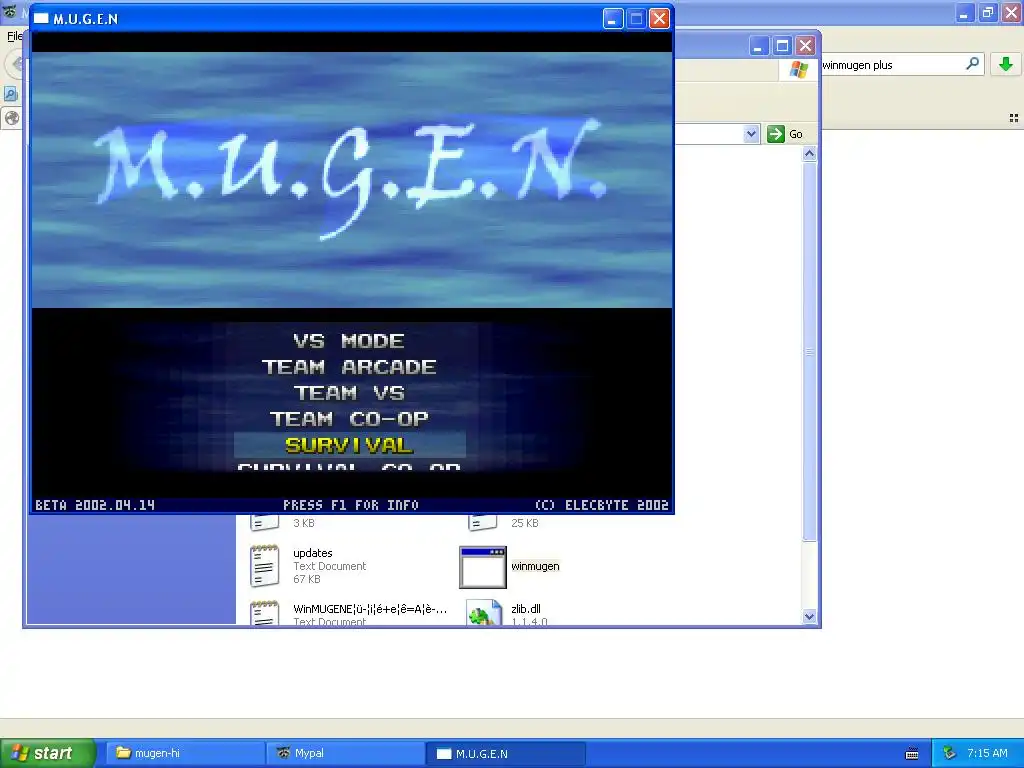Click the updates file name
The image size is (1024, 768).
point(313,553)
